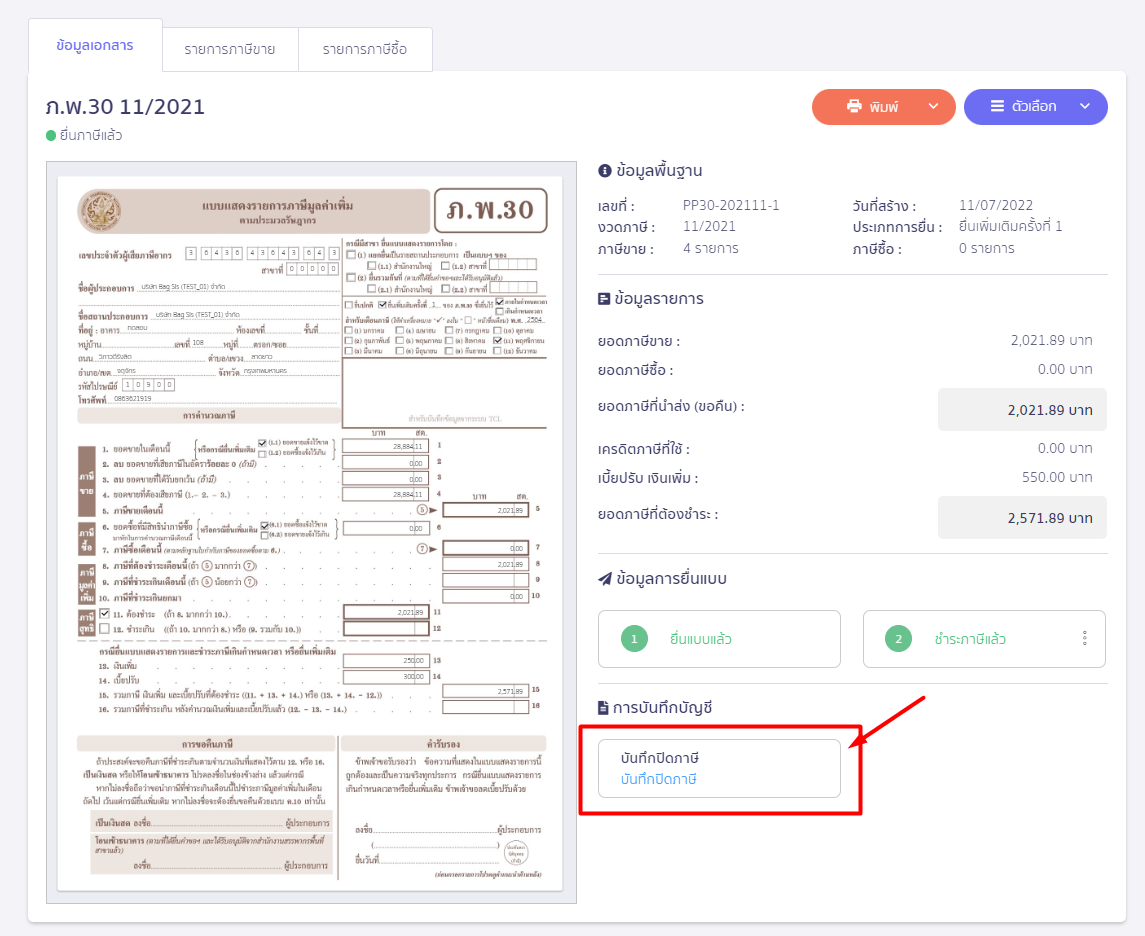Click the hamburger icon on ตัวเลือก button
This screenshot has height=936, width=1145.
pyautogui.click(x=997, y=107)
